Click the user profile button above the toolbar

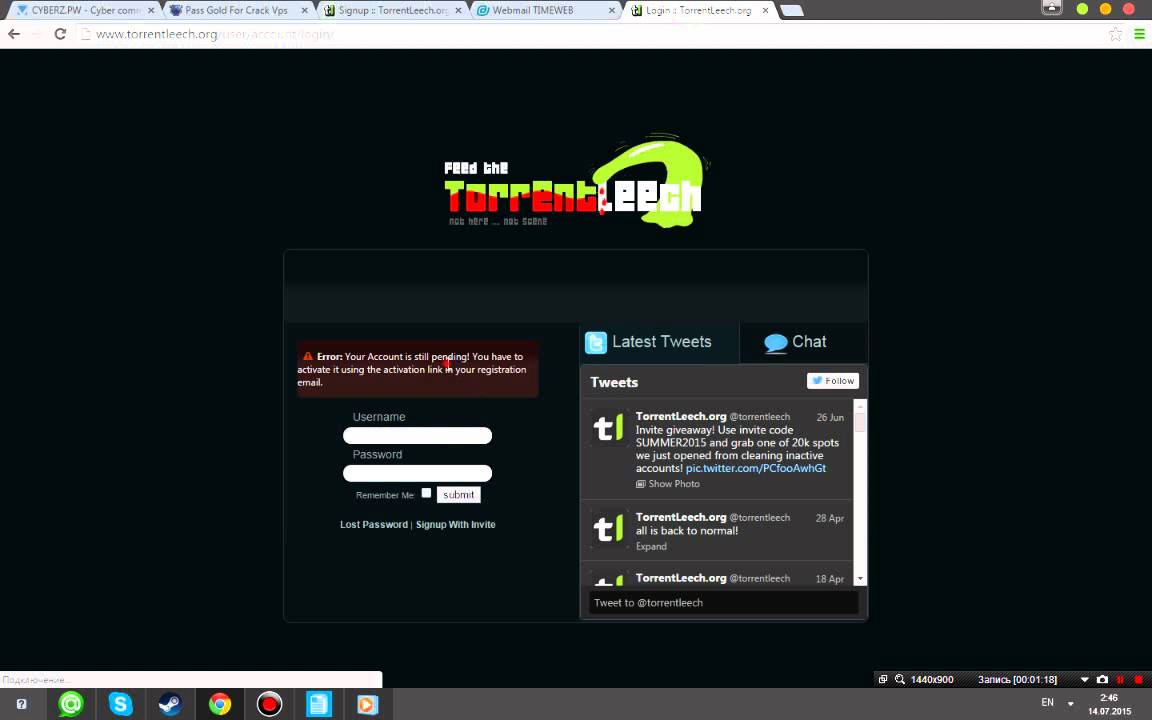pyautogui.click(x=1051, y=7)
